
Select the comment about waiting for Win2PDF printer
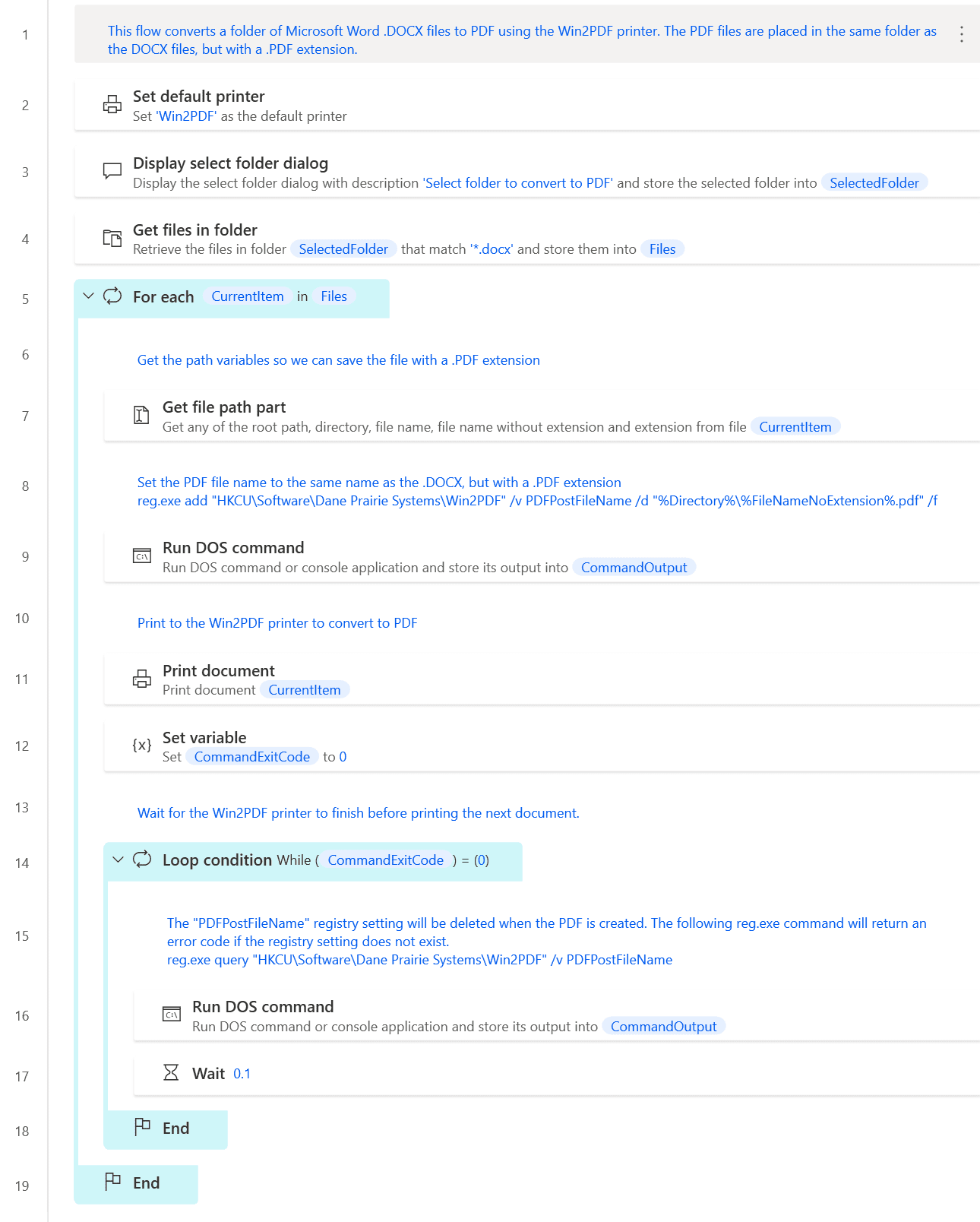[x=358, y=813]
